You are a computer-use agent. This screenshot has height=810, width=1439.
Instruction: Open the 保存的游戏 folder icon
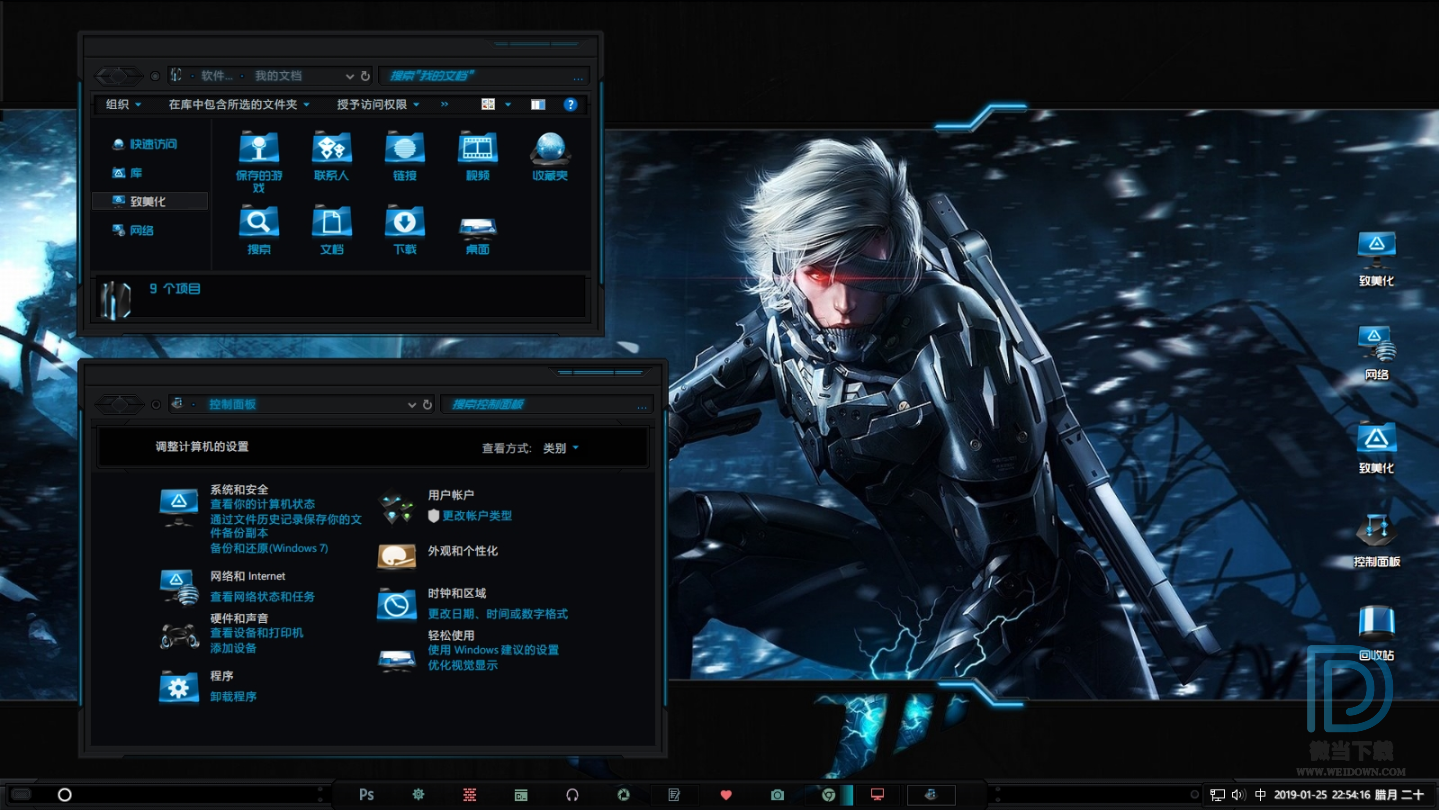coord(259,161)
